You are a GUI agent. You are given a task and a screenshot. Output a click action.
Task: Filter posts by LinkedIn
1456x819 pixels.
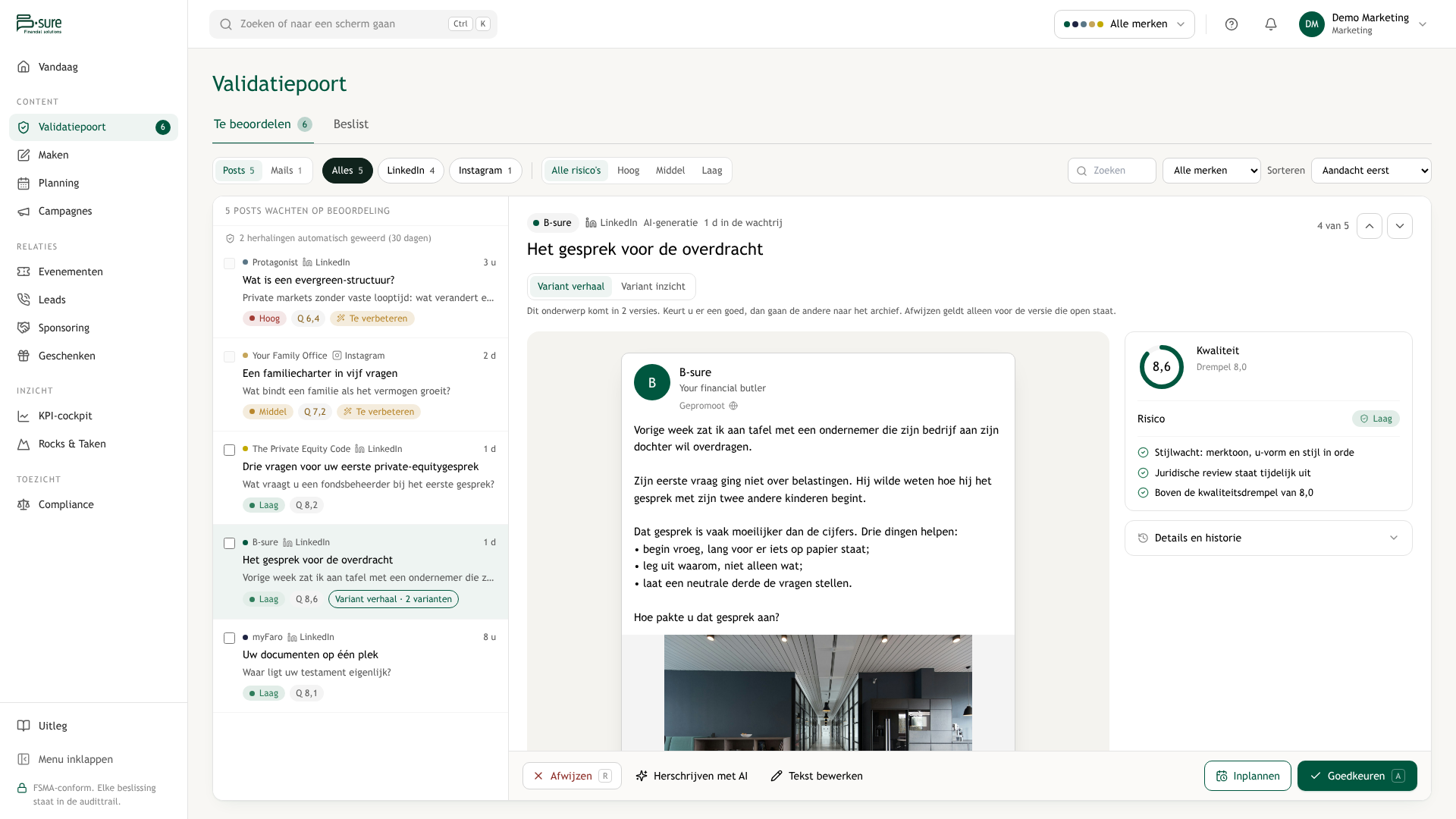click(x=411, y=171)
